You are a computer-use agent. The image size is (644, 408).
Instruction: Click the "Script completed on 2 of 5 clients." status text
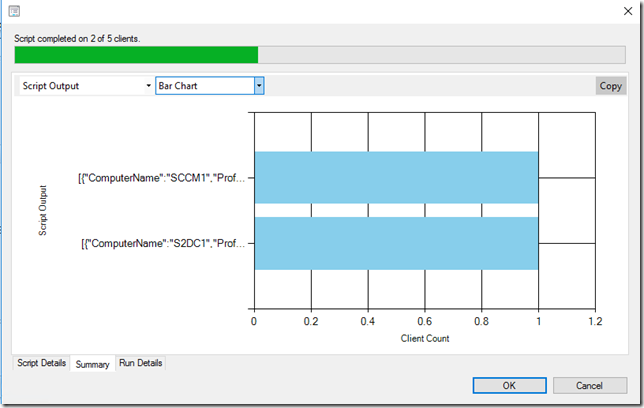(x=77, y=39)
